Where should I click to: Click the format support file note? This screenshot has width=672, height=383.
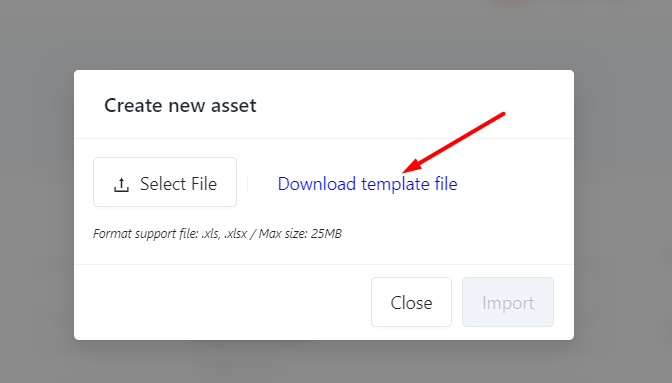217,233
